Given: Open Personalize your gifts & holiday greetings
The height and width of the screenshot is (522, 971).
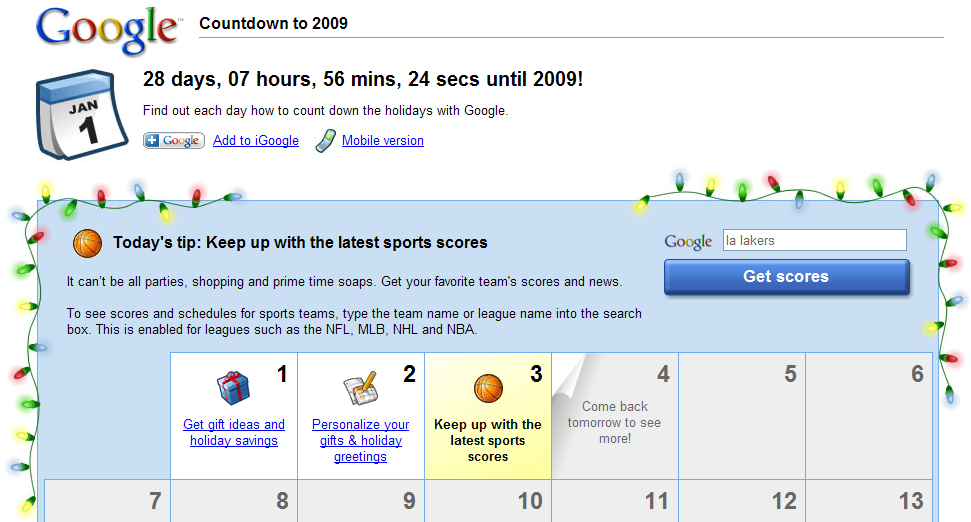Looking at the screenshot, I should 360,440.
